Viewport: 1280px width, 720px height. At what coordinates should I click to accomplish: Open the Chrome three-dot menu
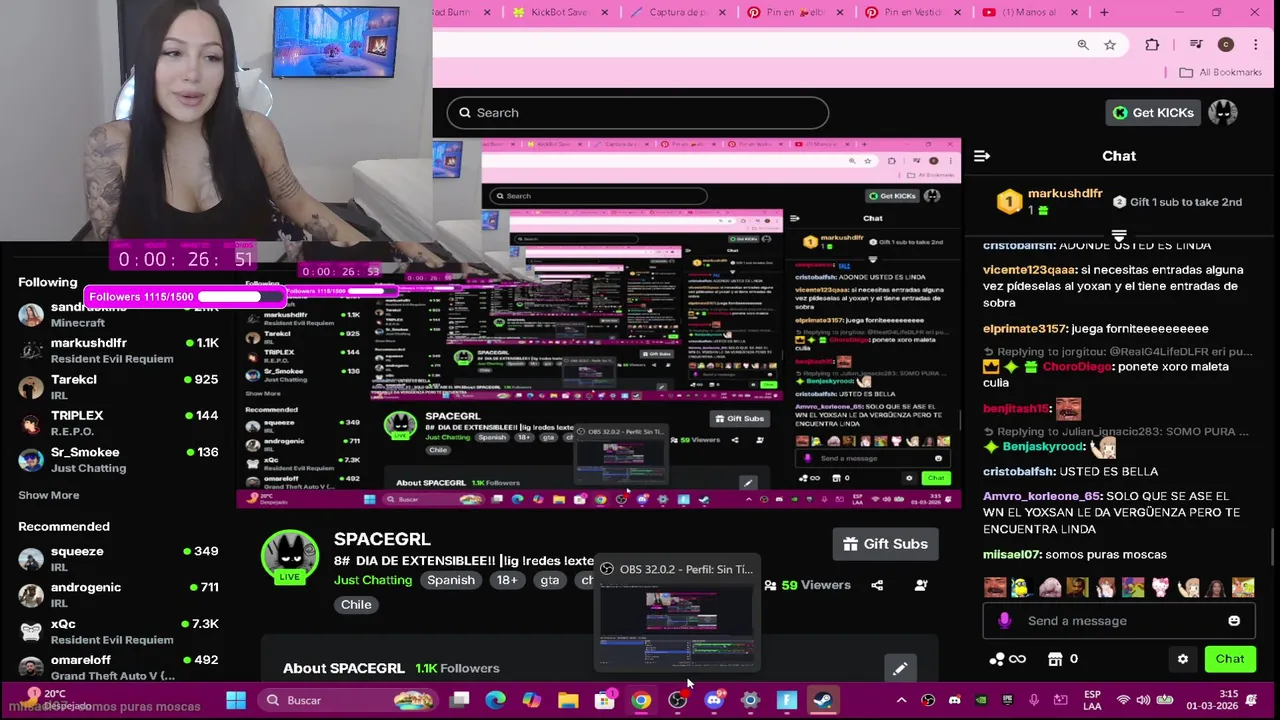pyautogui.click(x=1256, y=45)
